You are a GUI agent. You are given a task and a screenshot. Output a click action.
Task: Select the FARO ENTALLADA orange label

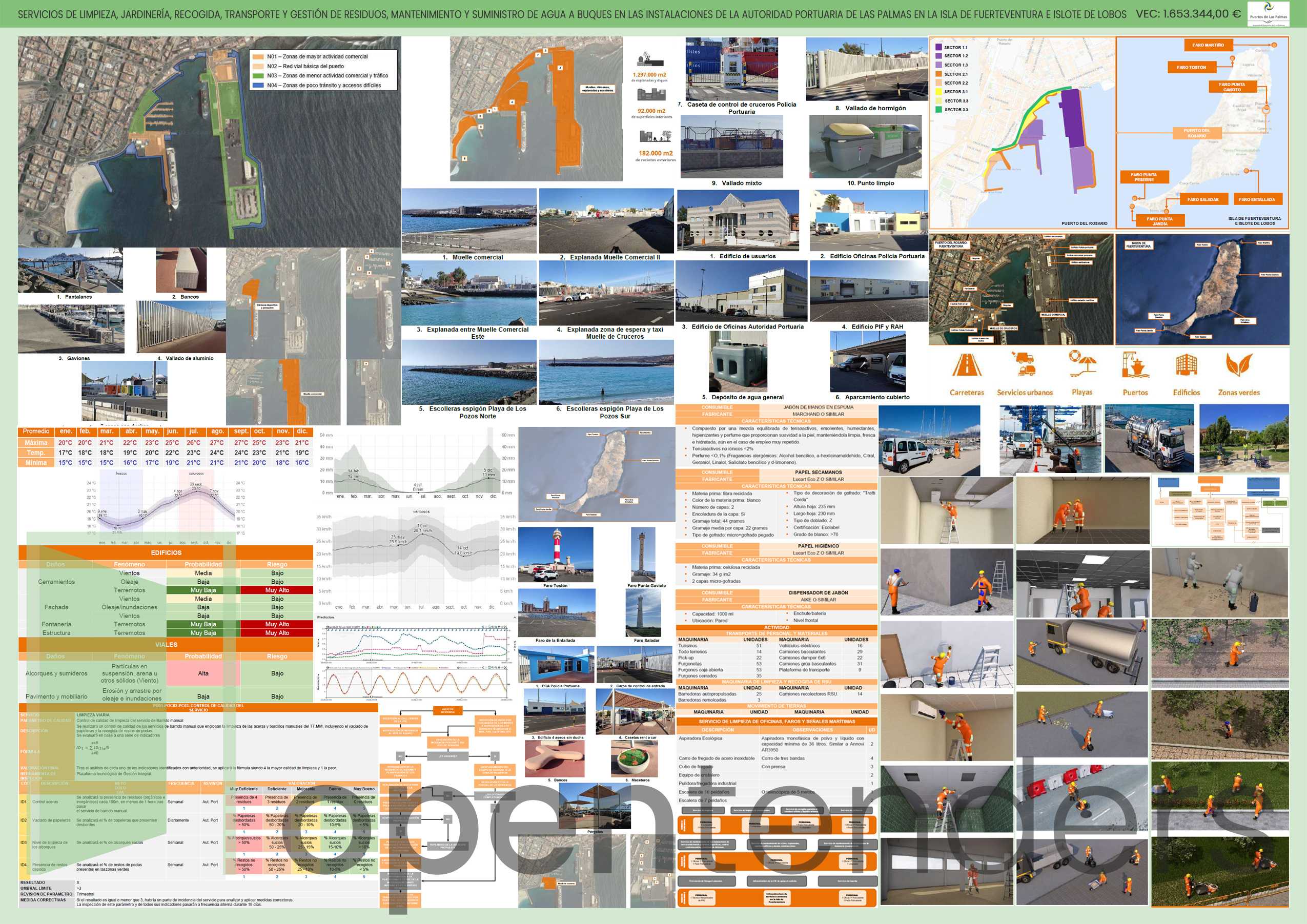pyautogui.click(x=1256, y=199)
